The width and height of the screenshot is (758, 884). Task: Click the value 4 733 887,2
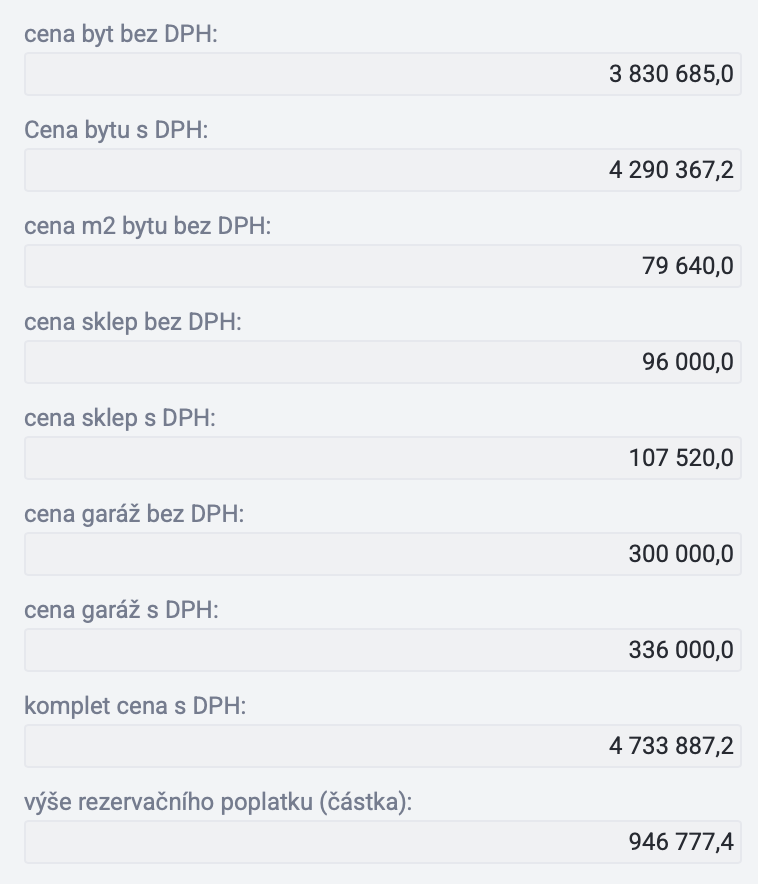click(x=671, y=746)
